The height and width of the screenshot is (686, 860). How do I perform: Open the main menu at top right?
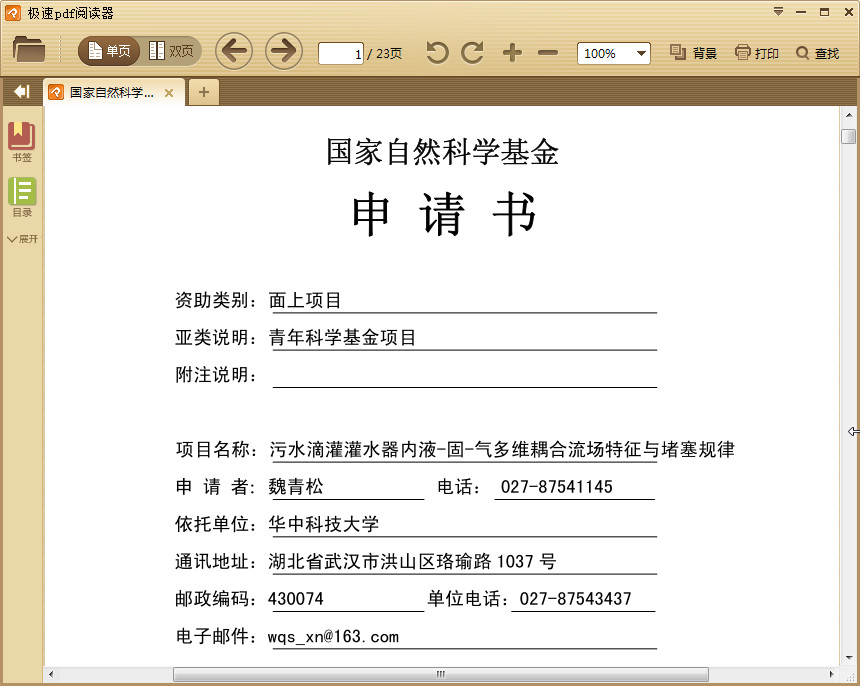[x=777, y=12]
